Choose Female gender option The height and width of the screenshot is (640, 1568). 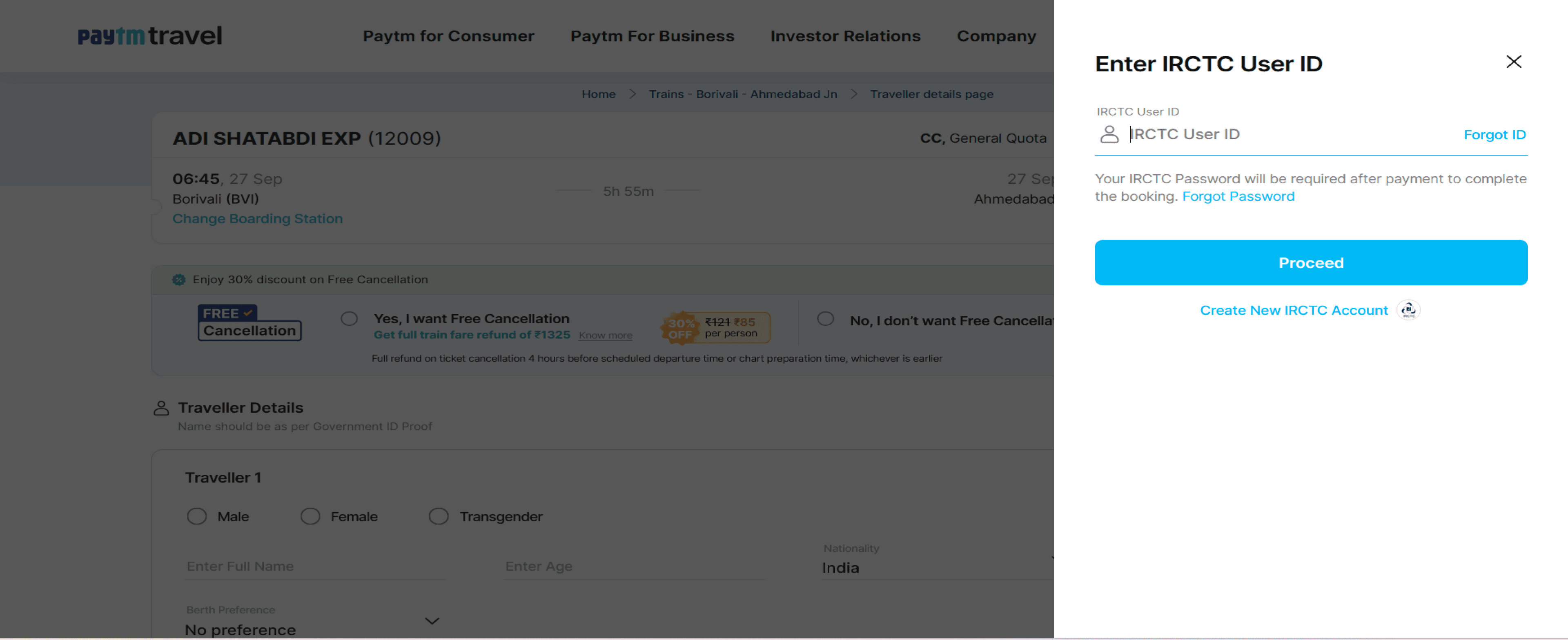pos(310,516)
